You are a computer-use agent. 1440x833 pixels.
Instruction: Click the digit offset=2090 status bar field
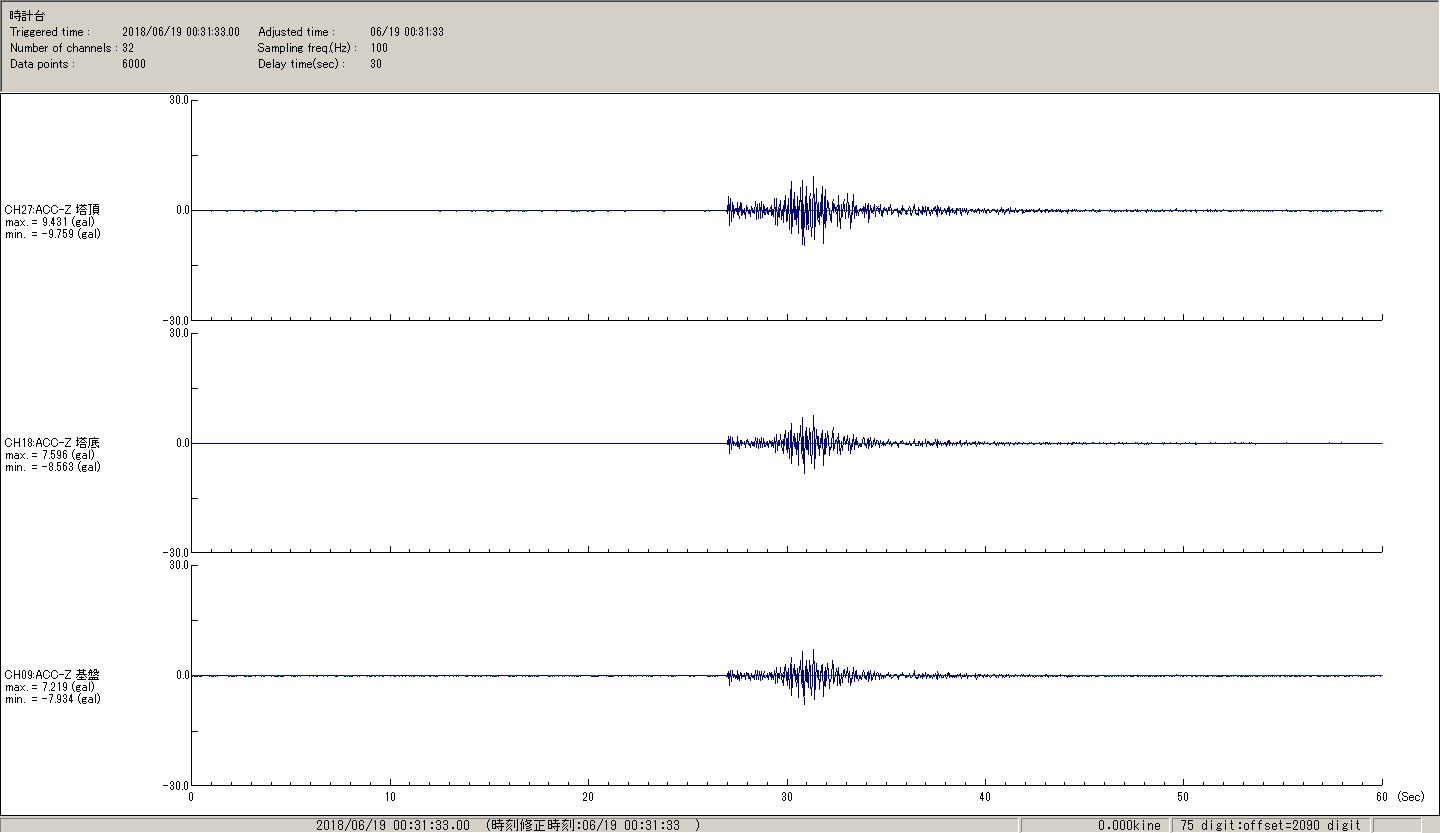[x=1270, y=825]
